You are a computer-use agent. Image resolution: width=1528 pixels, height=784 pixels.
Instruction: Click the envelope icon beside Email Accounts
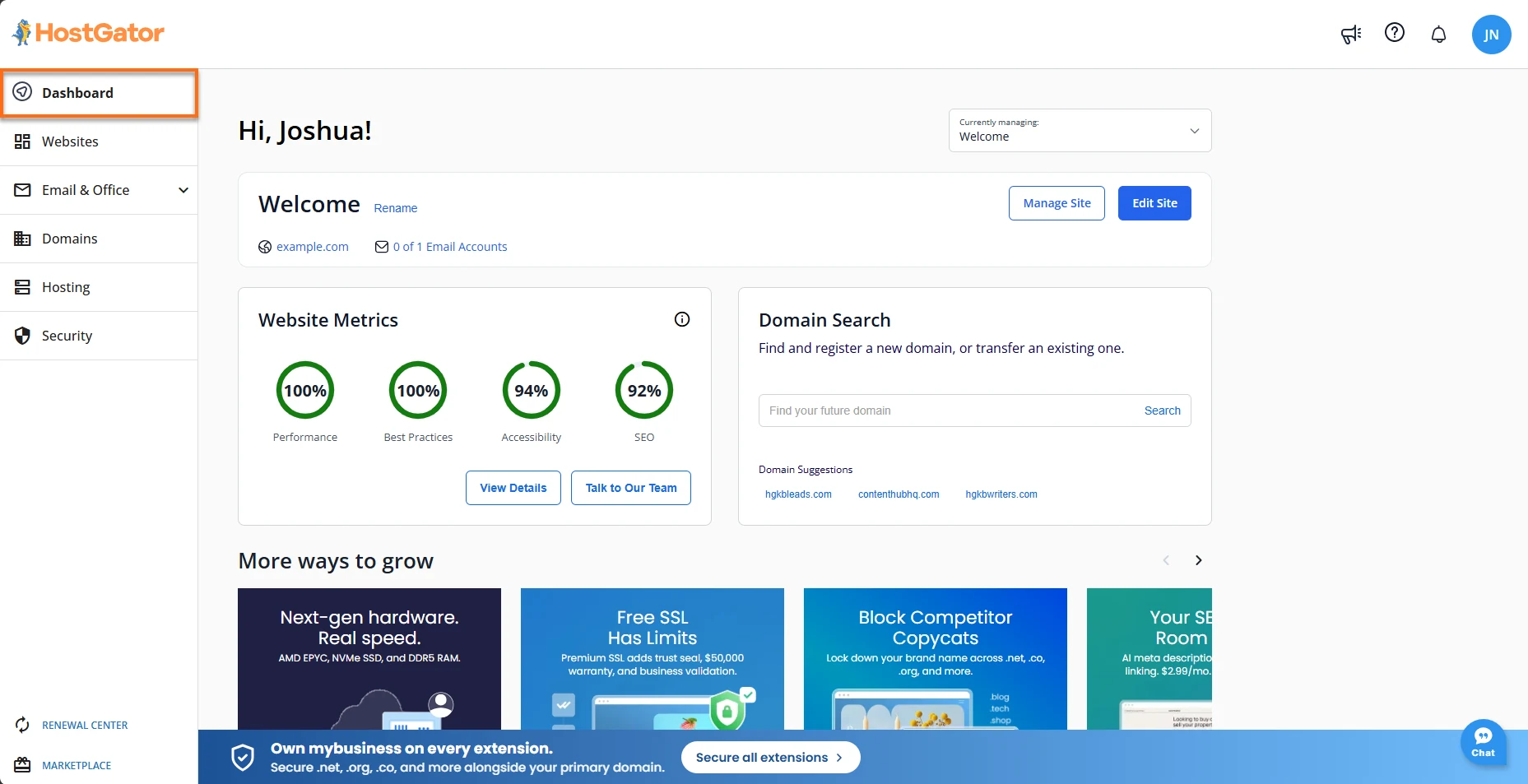pos(382,247)
